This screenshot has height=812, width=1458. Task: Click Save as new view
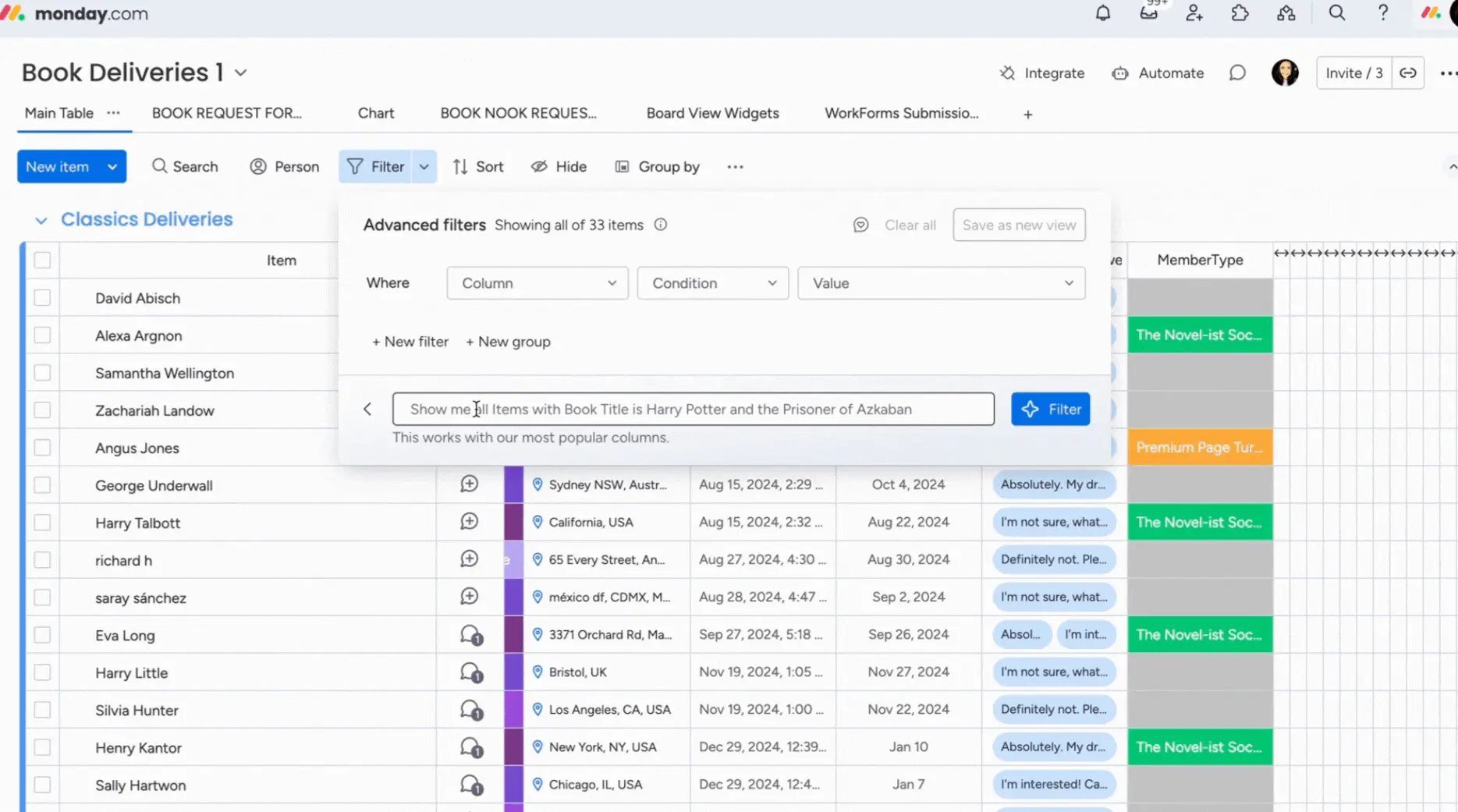pyautogui.click(x=1019, y=225)
